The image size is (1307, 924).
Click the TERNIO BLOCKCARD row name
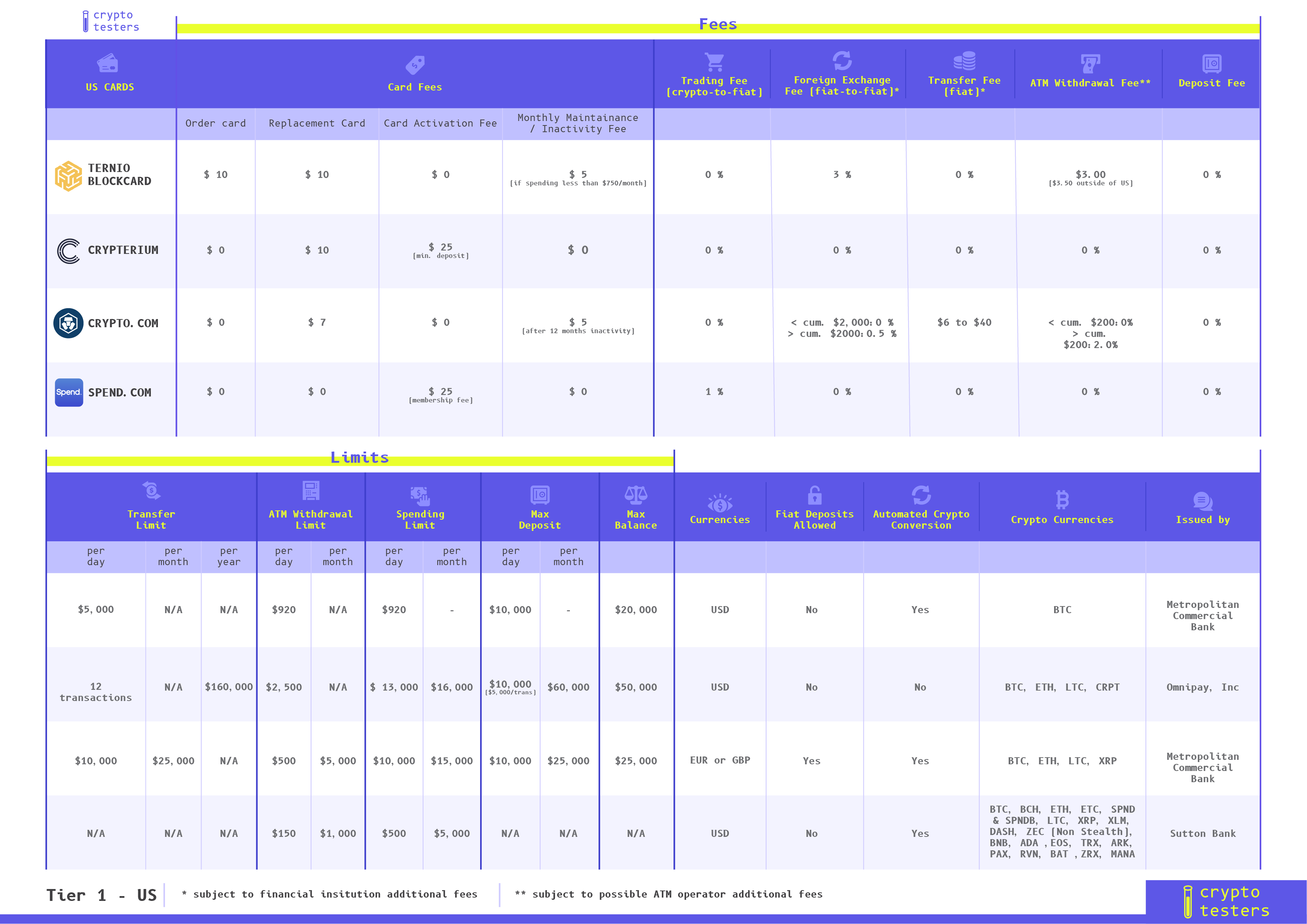[120, 175]
